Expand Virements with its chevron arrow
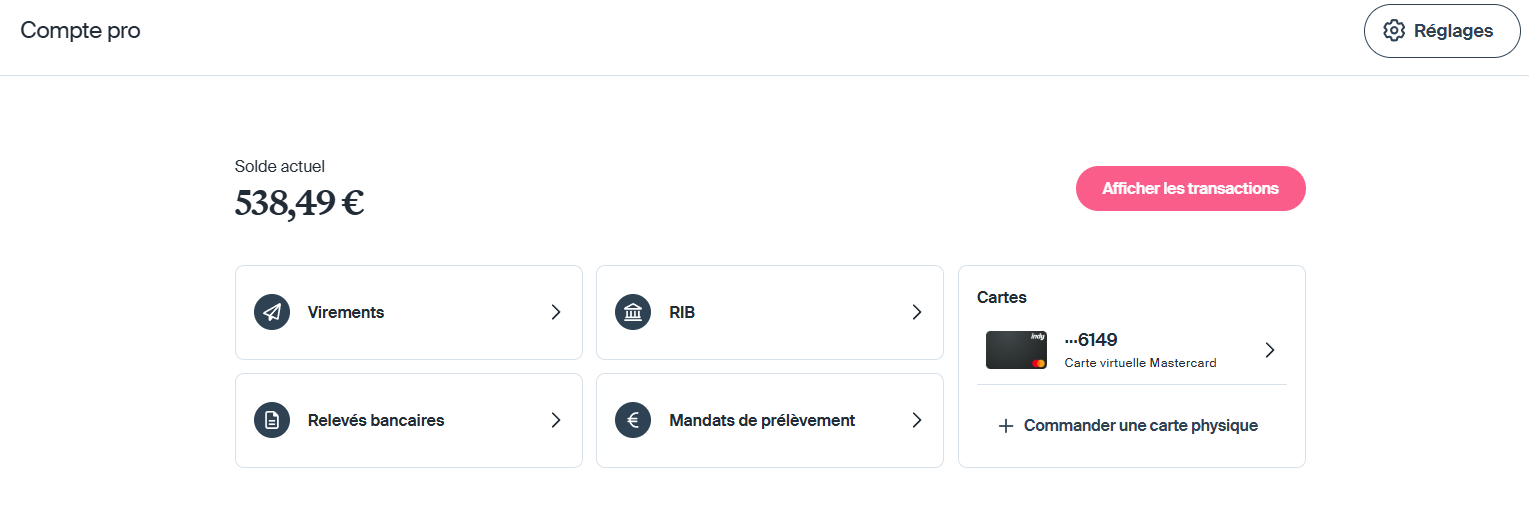 point(556,312)
